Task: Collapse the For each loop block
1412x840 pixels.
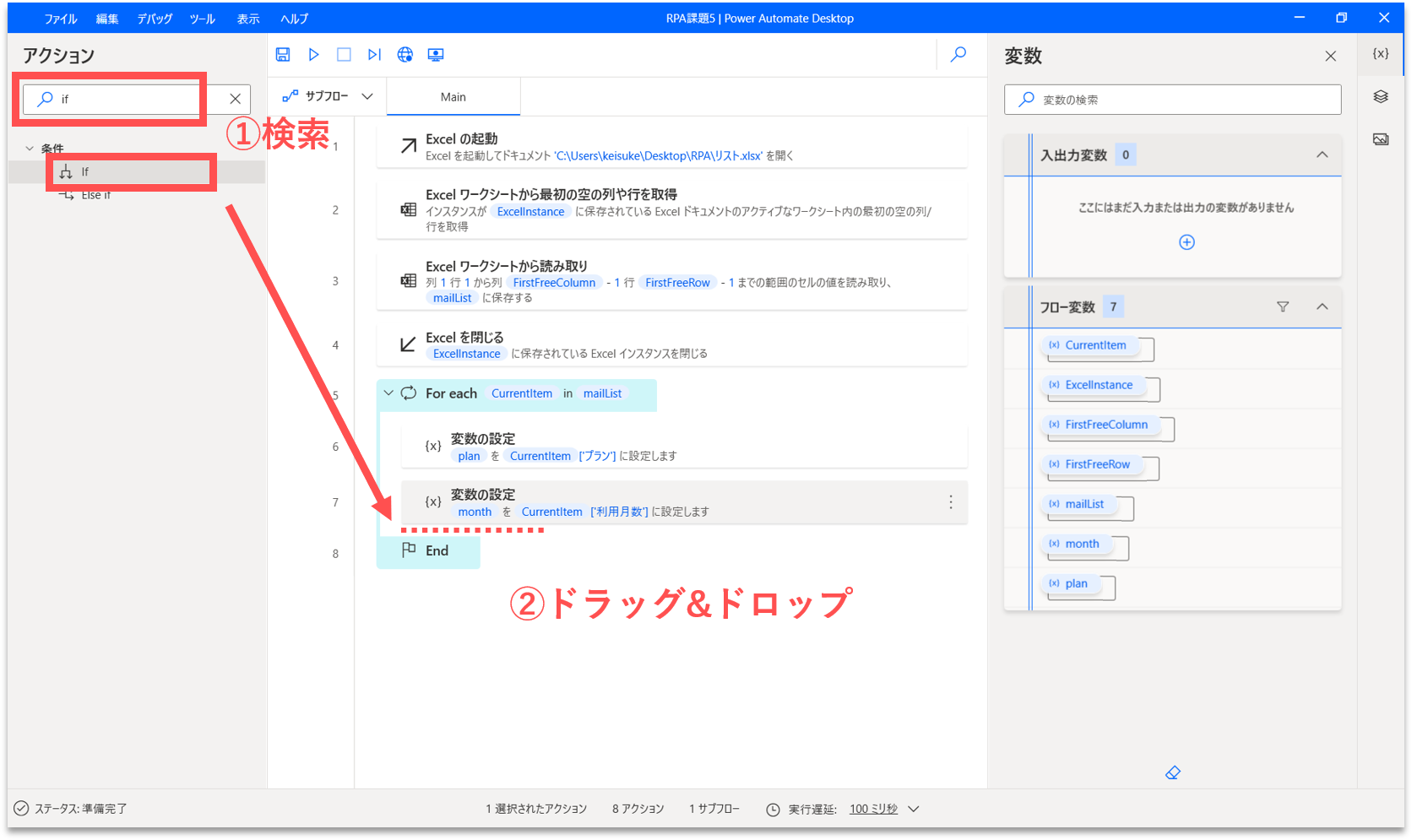Action: coord(388,393)
